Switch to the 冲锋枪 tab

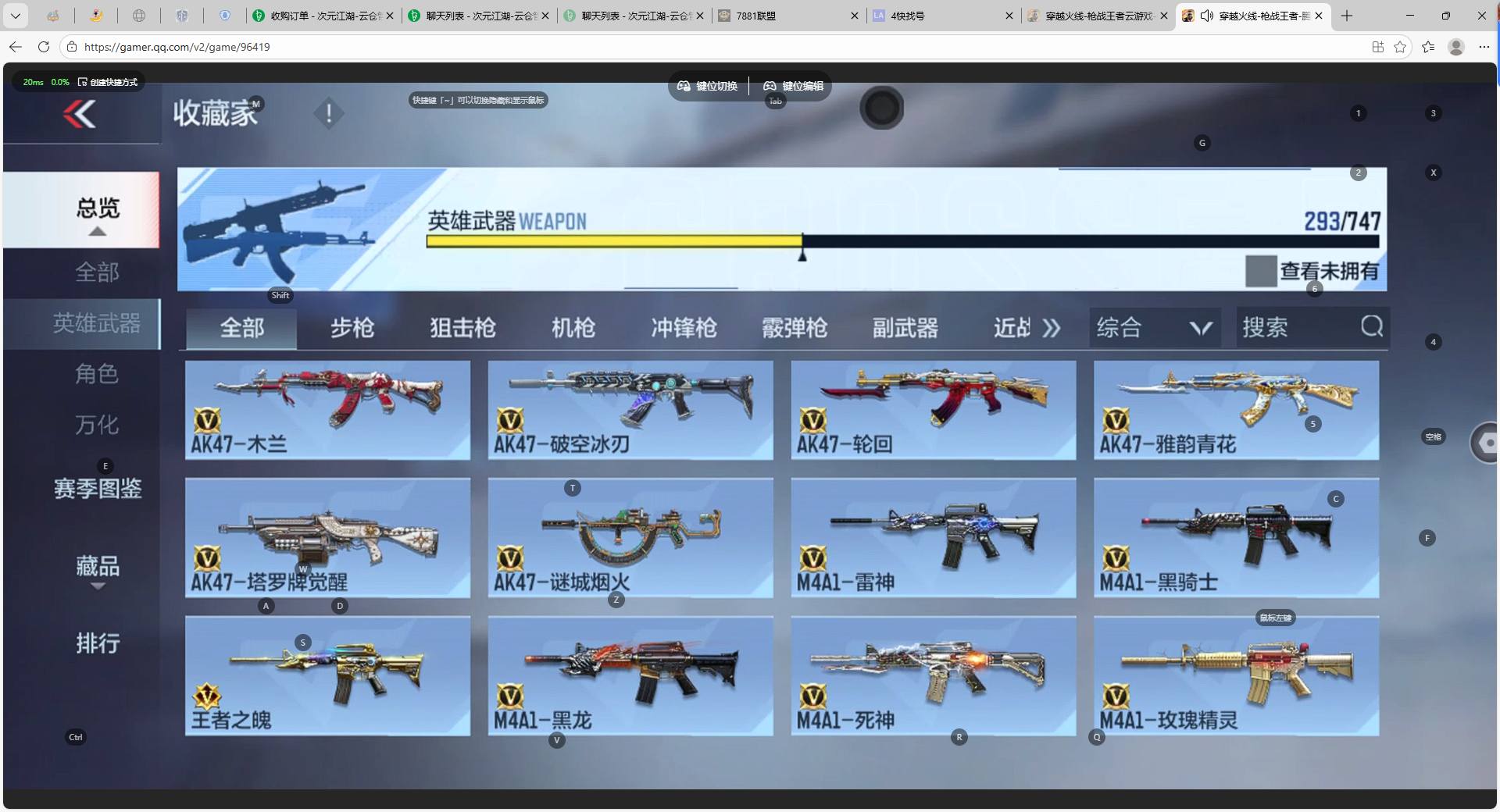point(684,328)
